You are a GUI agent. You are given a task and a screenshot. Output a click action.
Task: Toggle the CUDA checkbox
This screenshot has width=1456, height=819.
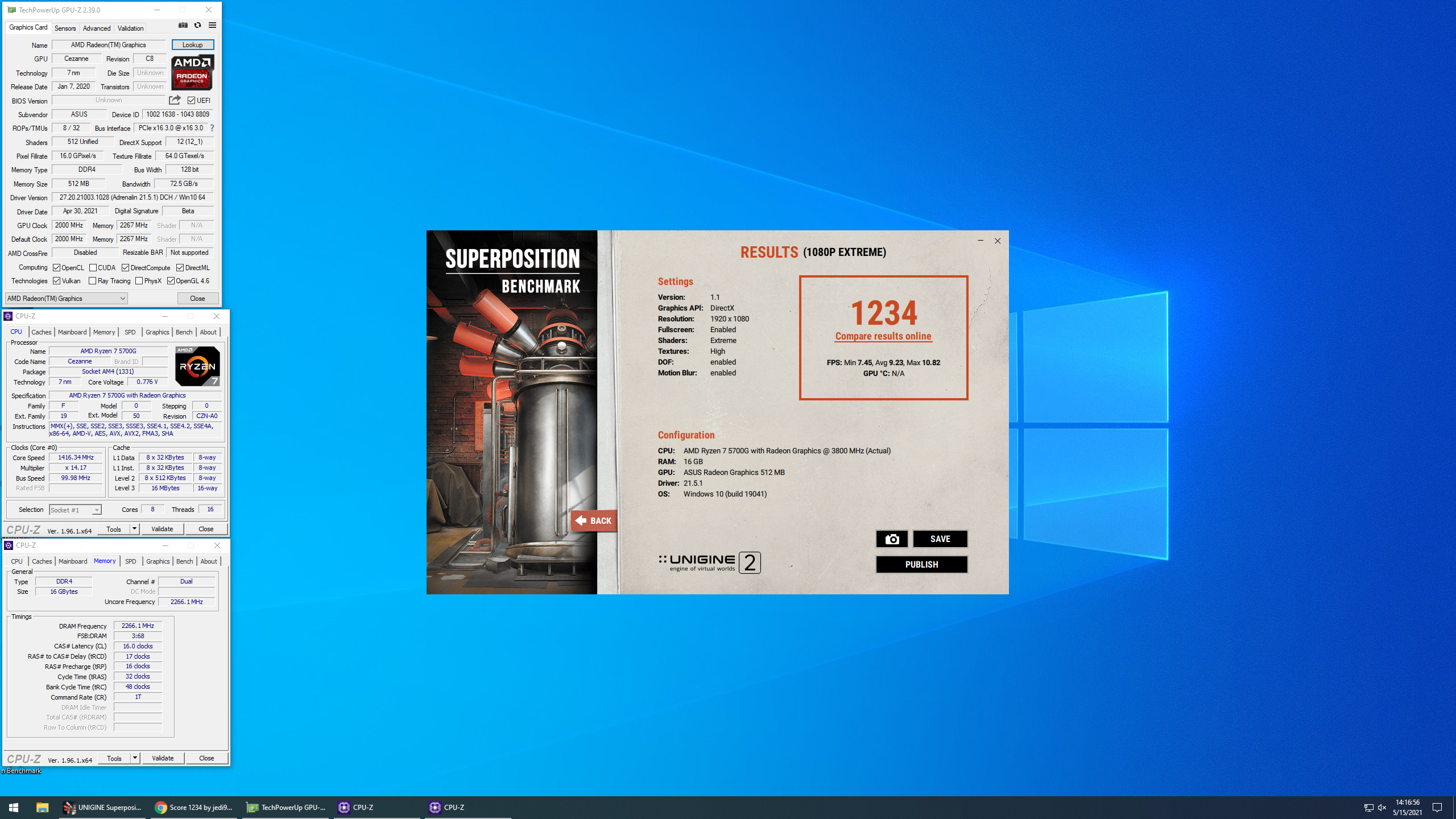(x=93, y=268)
